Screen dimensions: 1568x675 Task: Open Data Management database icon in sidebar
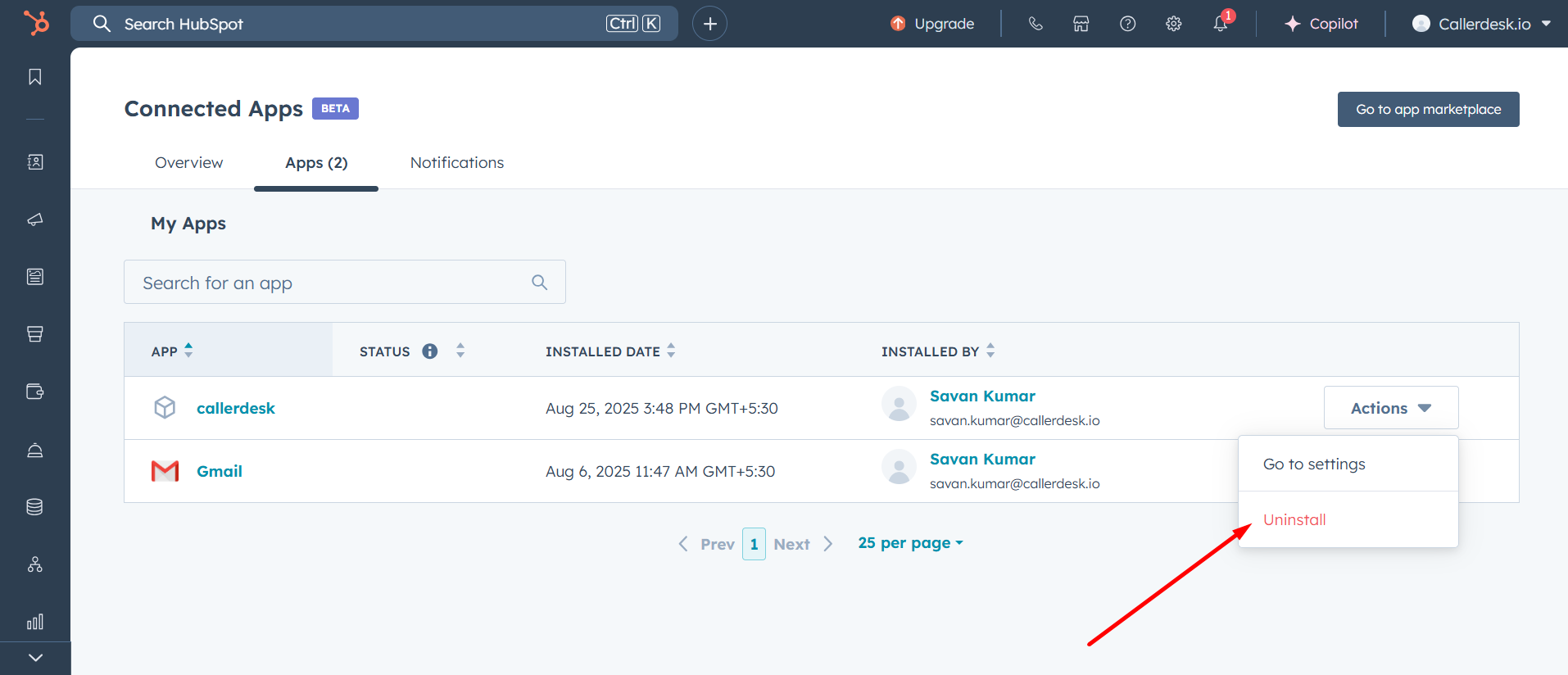pyautogui.click(x=35, y=507)
